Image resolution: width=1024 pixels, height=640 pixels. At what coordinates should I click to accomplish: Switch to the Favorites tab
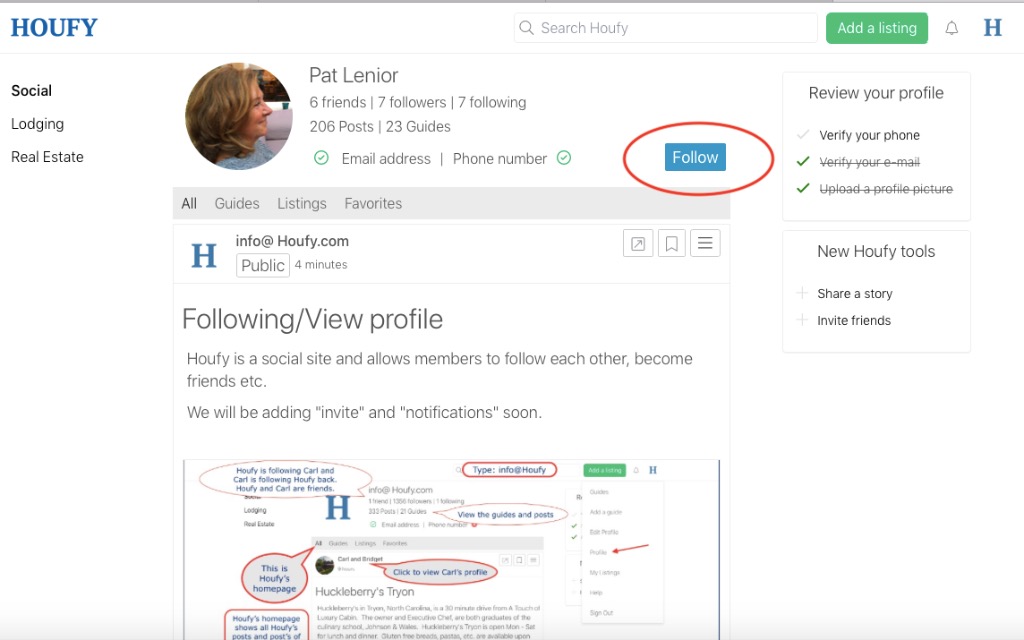(x=373, y=204)
